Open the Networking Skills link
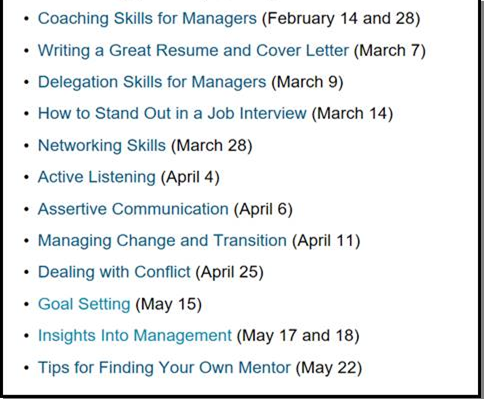The height and width of the screenshot is (399, 484). 102,145
